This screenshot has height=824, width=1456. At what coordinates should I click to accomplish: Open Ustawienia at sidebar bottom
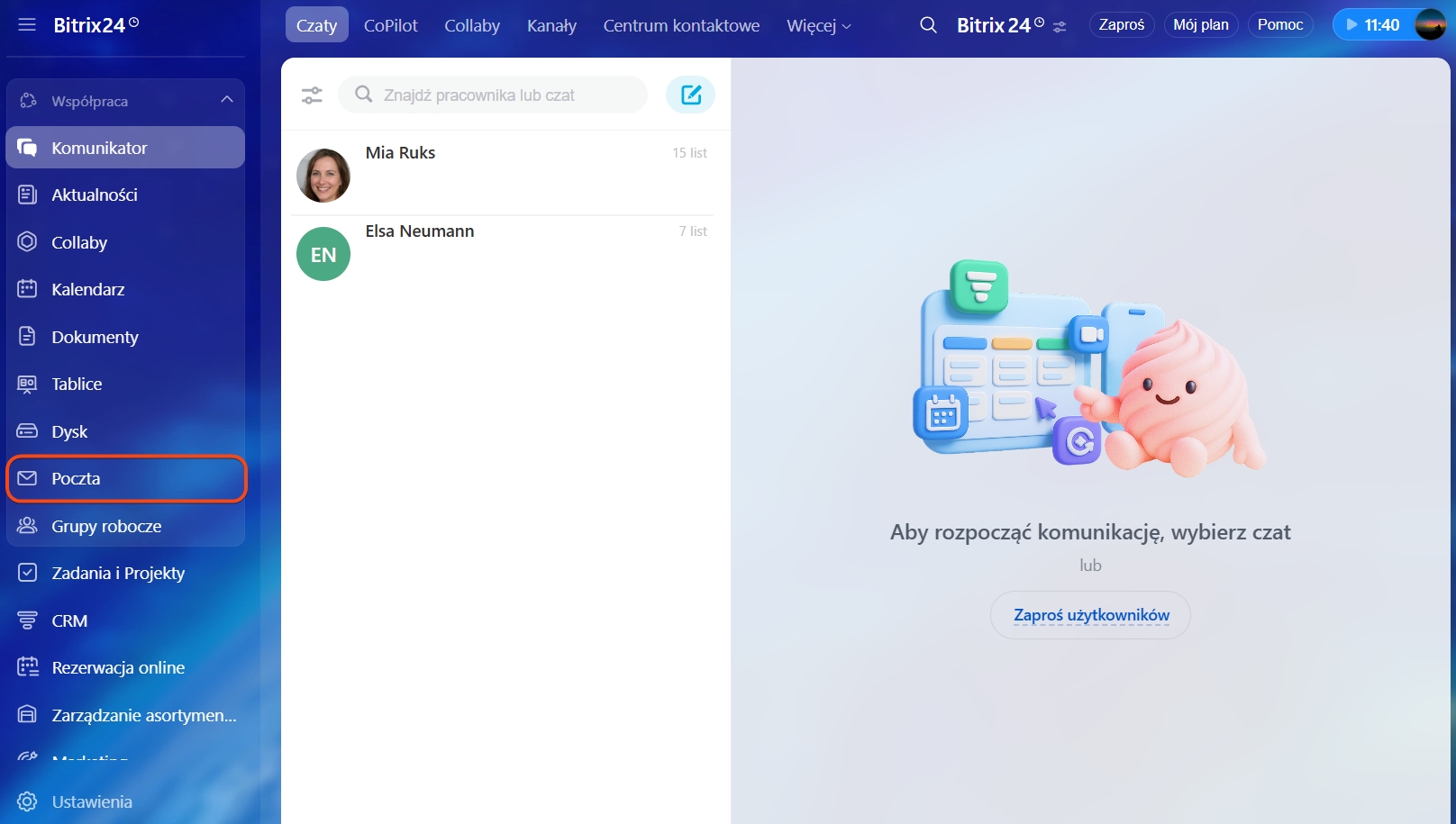(x=125, y=801)
